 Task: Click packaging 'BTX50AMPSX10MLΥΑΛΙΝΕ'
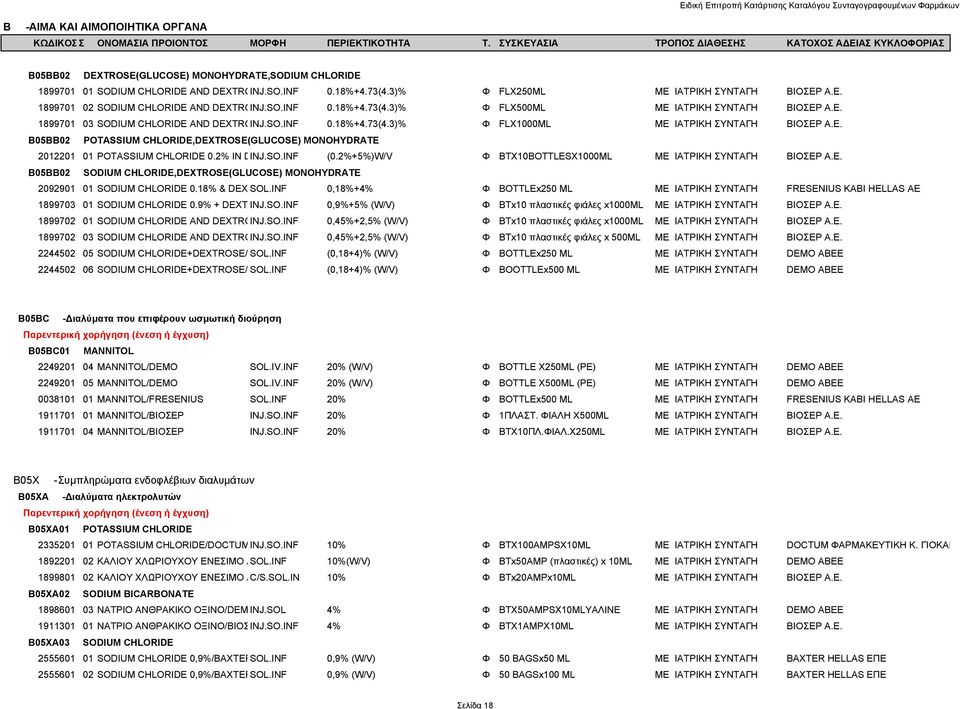click(559, 610)
